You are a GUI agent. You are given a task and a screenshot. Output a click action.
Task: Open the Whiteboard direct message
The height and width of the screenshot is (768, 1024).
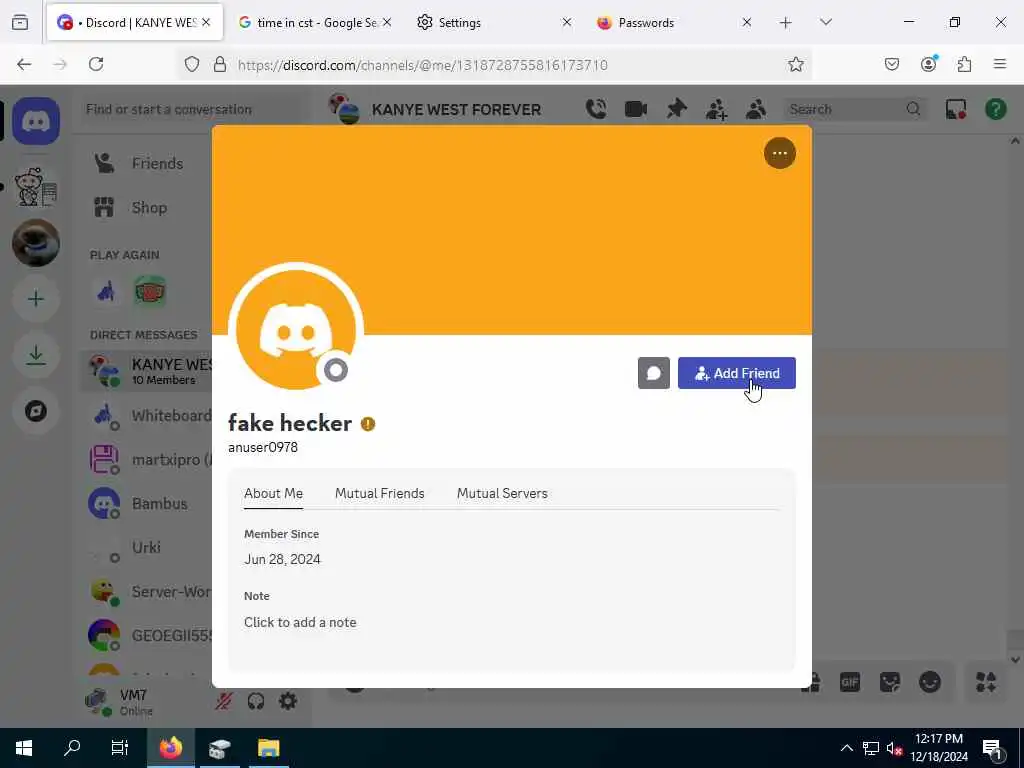pyautogui.click(x=146, y=416)
